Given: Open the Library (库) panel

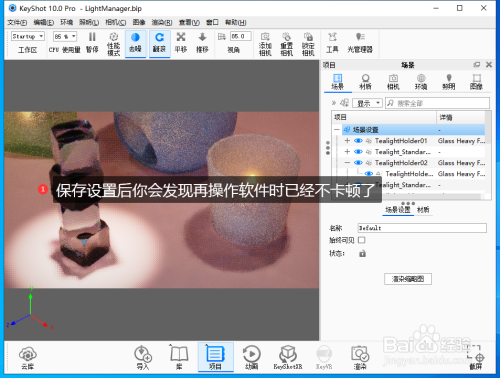Looking at the screenshot, I should point(179,358).
